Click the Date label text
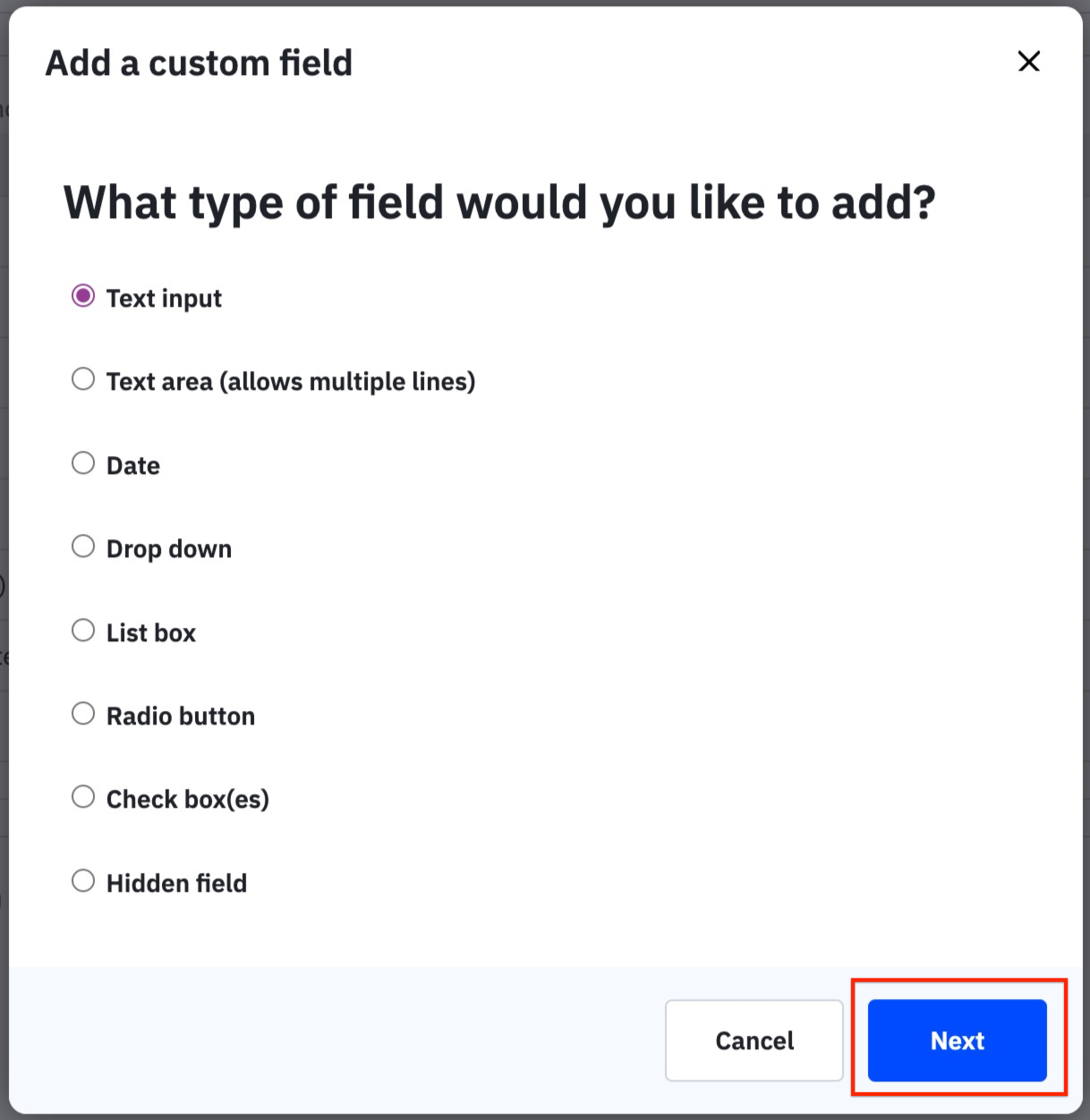 (132, 465)
